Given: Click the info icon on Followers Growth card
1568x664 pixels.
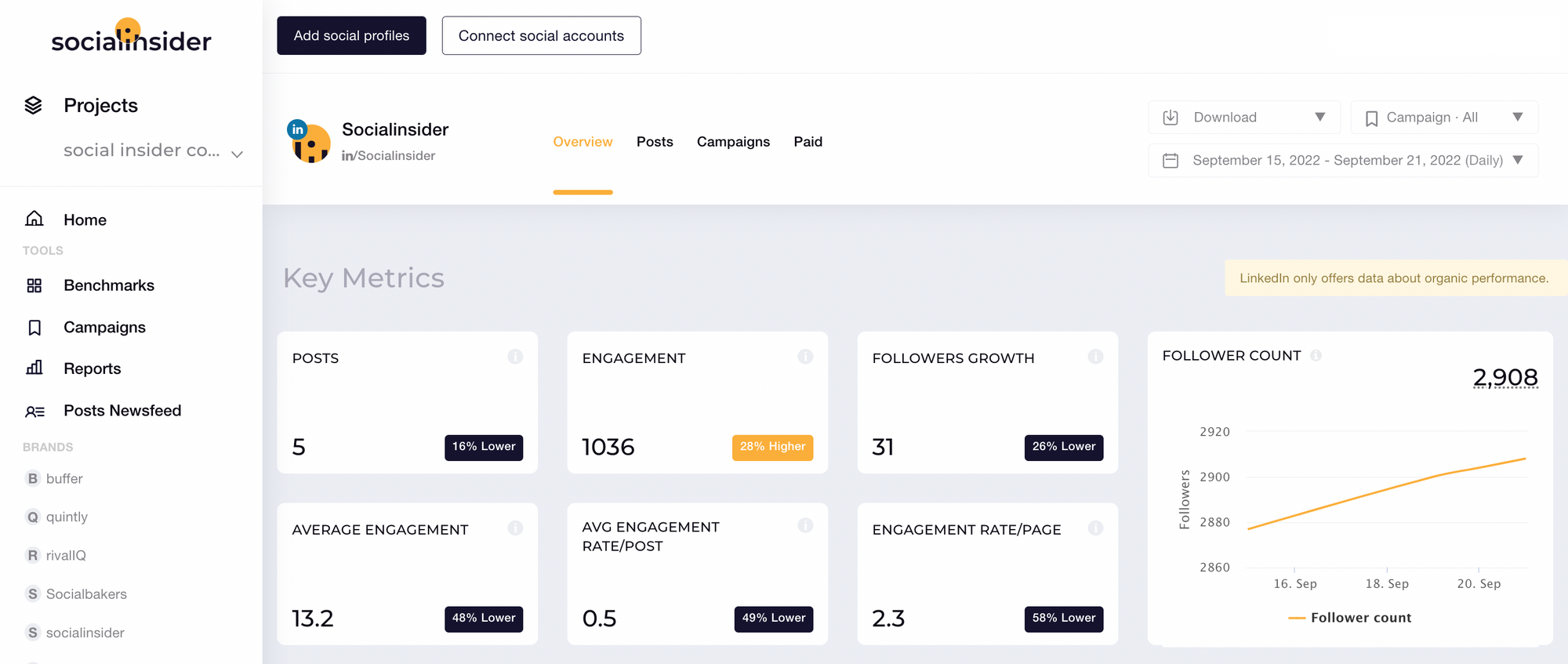Looking at the screenshot, I should [x=1095, y=357].
